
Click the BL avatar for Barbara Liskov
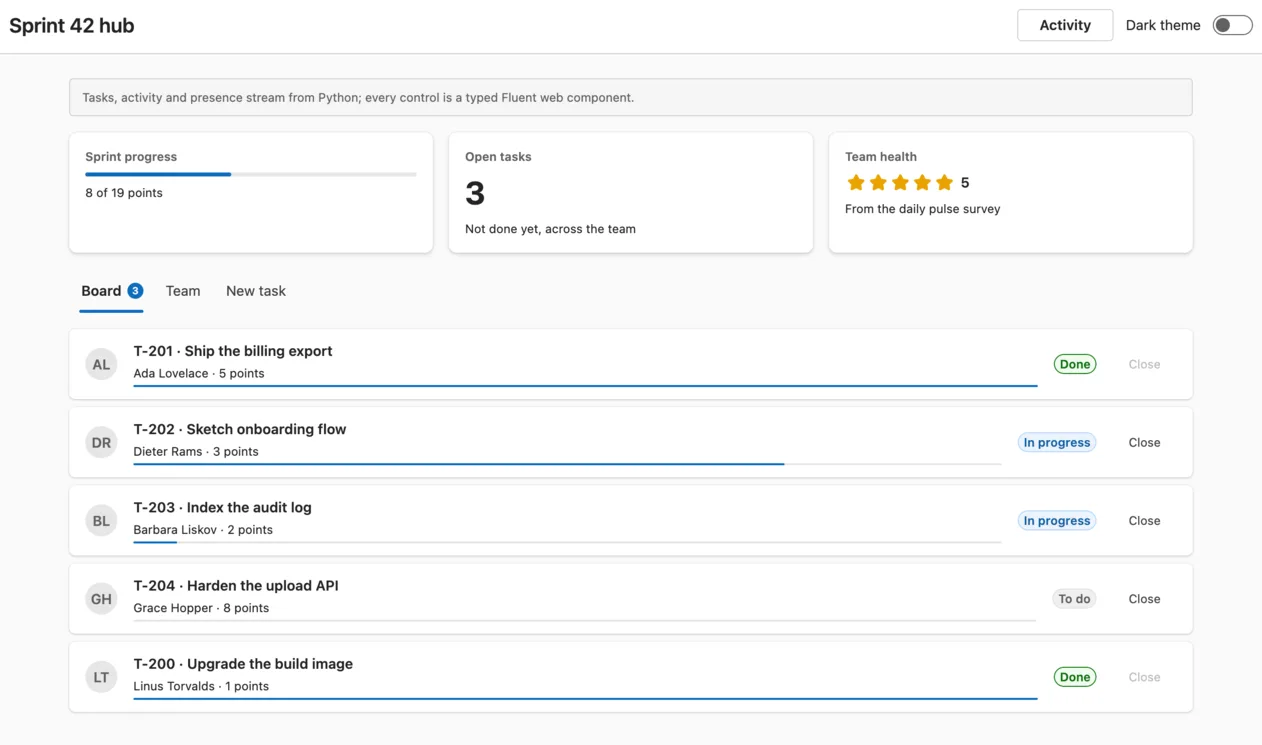point(101,520)
